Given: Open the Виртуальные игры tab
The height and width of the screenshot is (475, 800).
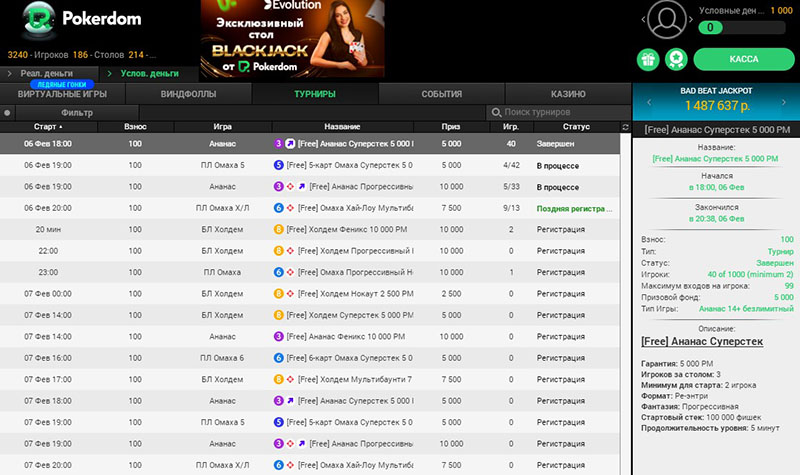Looking at the screenshot, I should 62,94.
